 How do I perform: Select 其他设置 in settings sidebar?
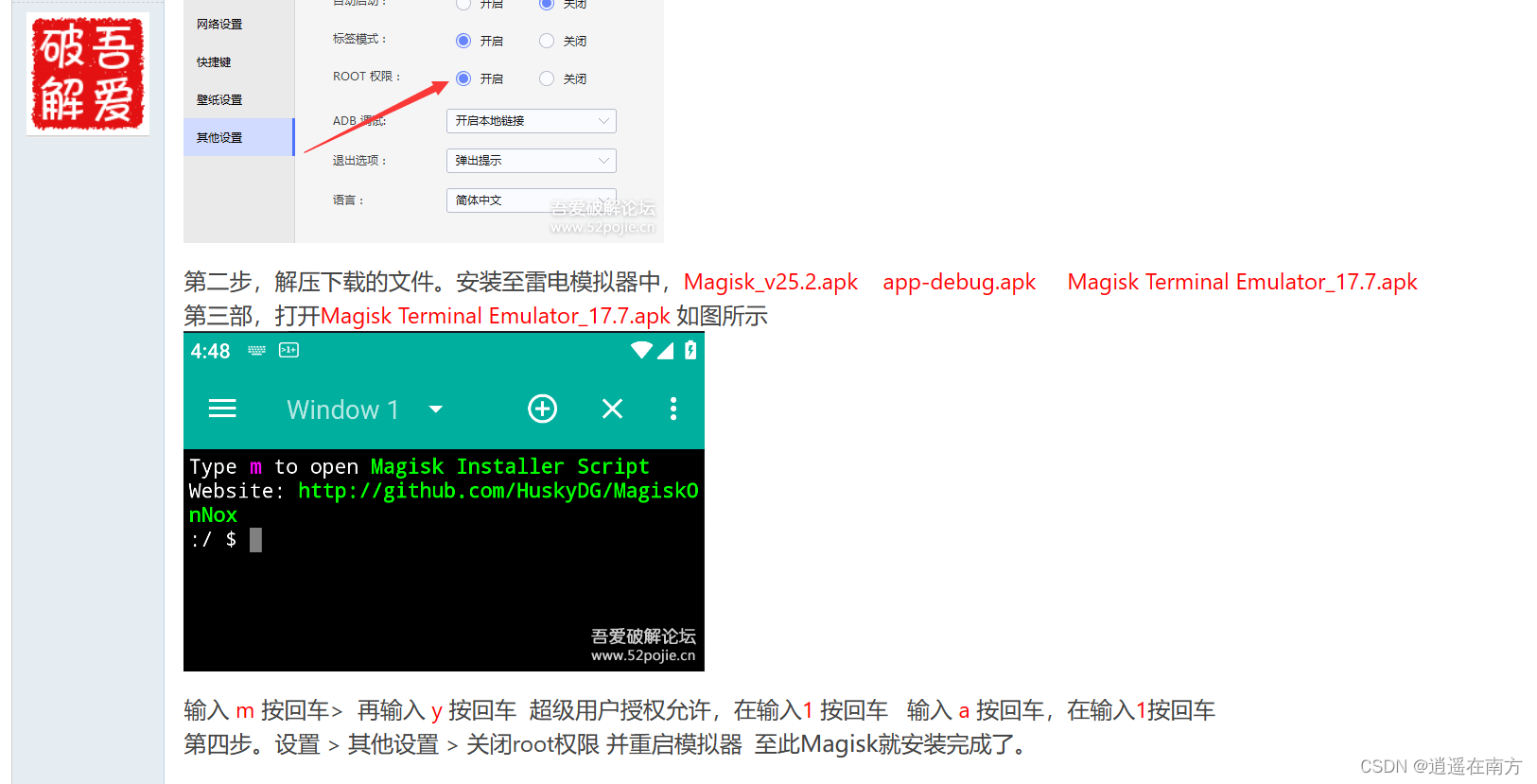point(238,137)
